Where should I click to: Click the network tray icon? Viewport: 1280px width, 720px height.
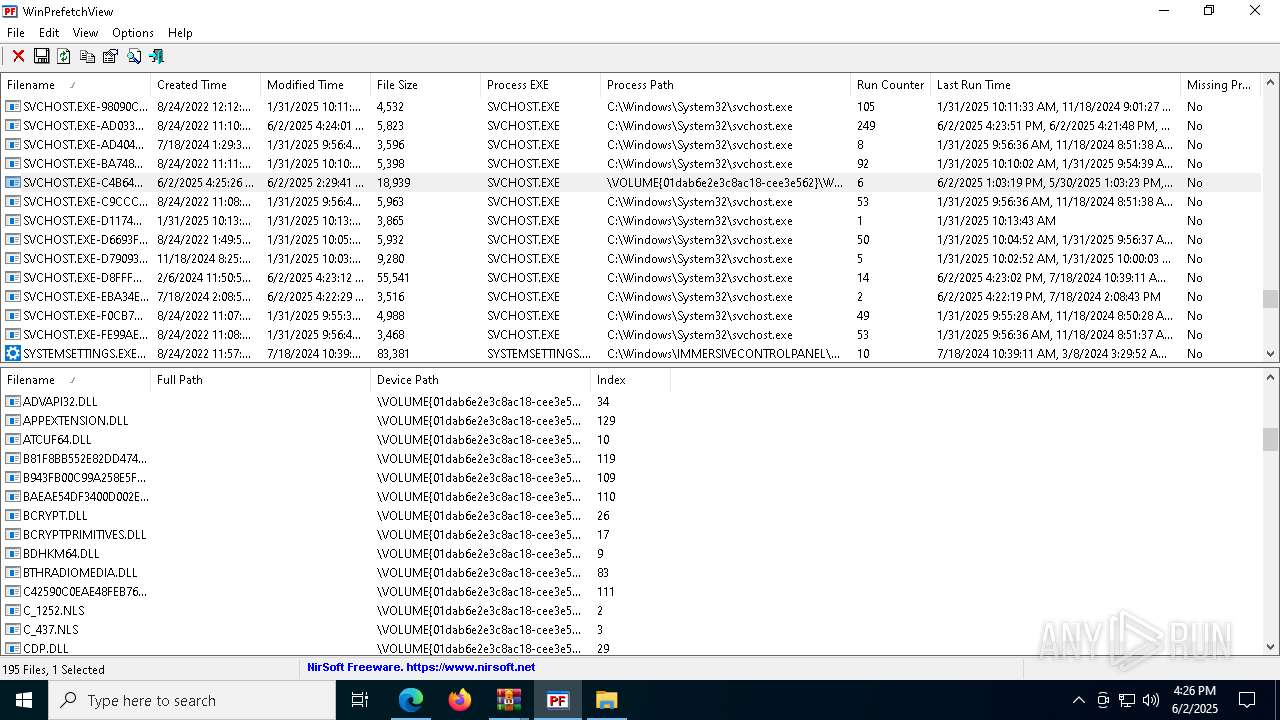[1127, 700]
